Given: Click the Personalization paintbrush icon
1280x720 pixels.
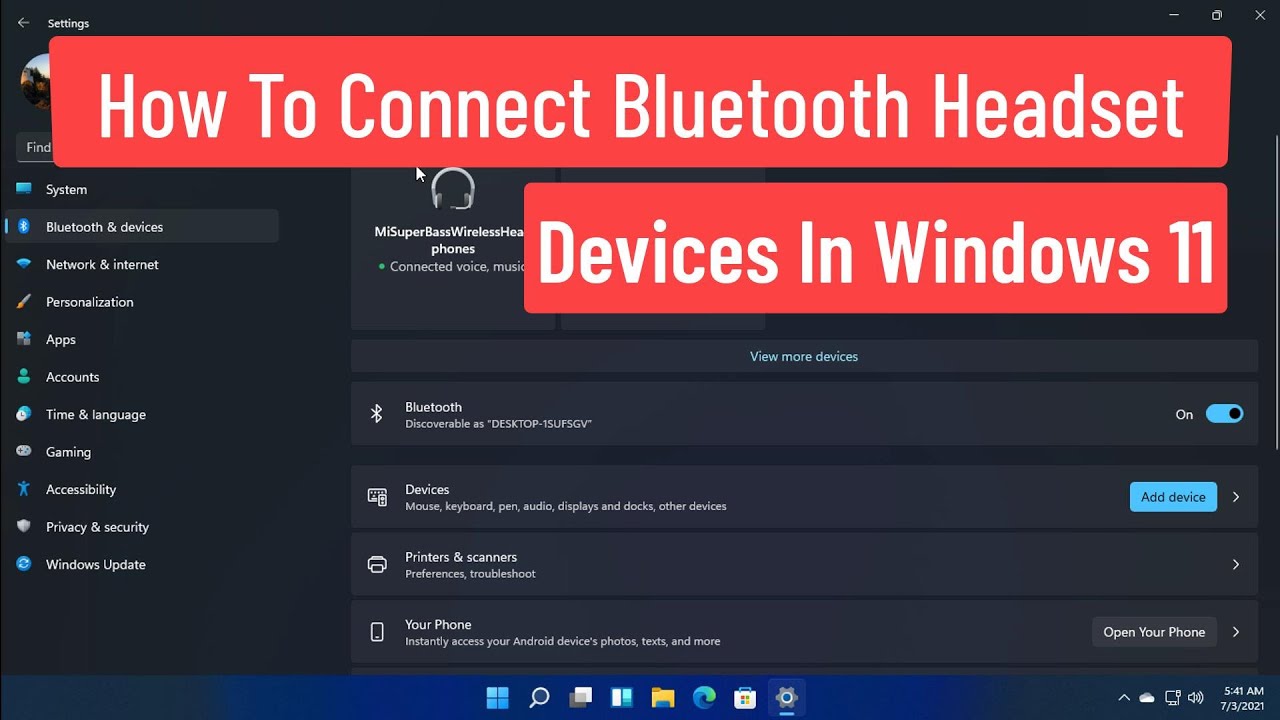Looking at the screenshot, I should click(24, 302).
